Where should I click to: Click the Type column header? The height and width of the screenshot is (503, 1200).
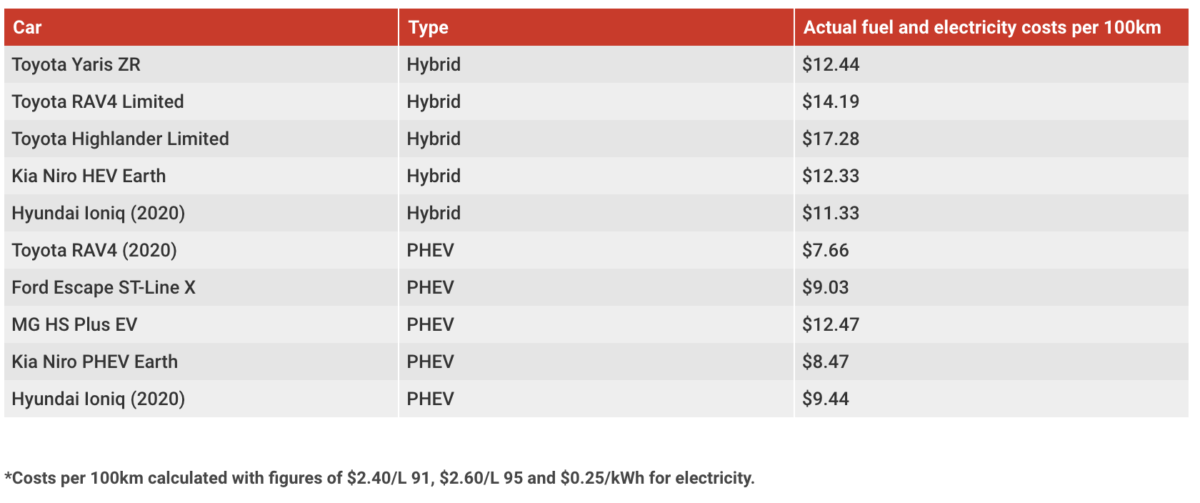tap(428, 27)
